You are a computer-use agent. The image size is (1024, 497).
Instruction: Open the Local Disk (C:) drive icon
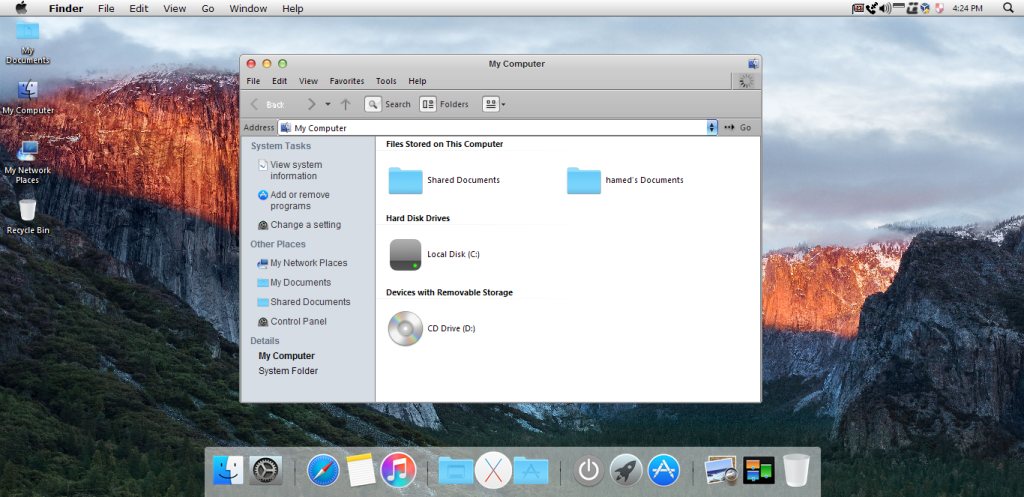point(405,254)
